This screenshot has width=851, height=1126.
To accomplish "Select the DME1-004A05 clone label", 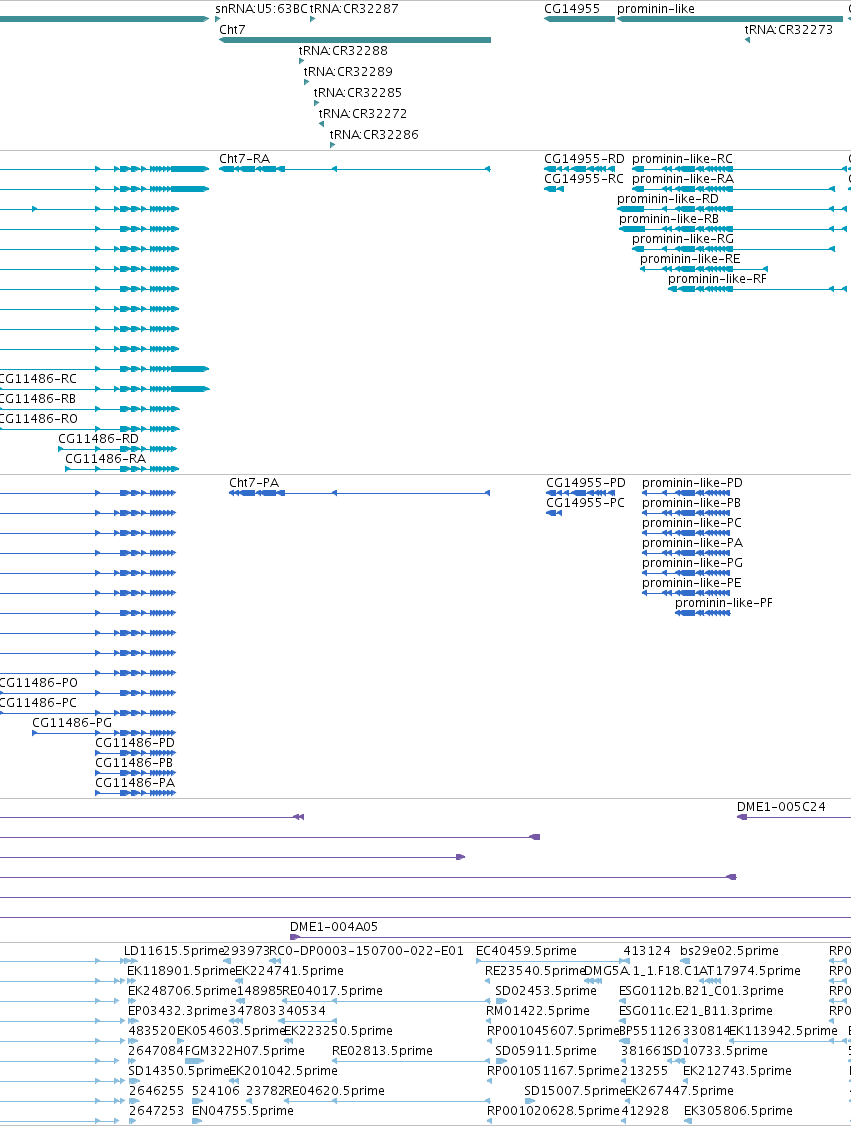I will tap(334, 927).
